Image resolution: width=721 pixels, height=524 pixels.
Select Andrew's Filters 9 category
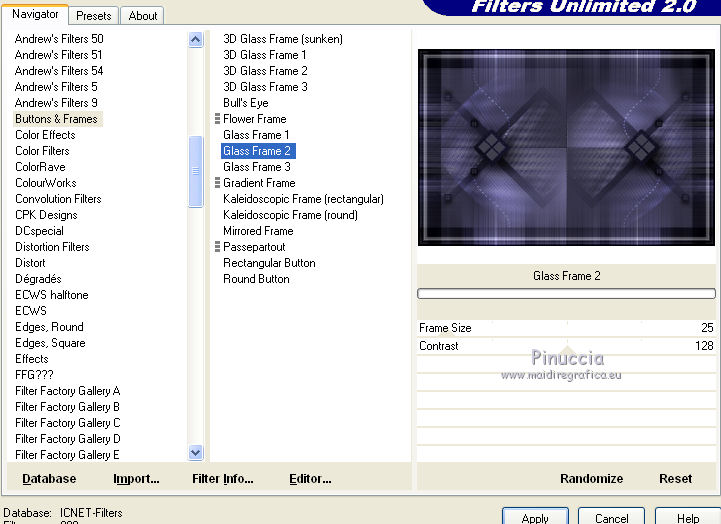(56, 103)
